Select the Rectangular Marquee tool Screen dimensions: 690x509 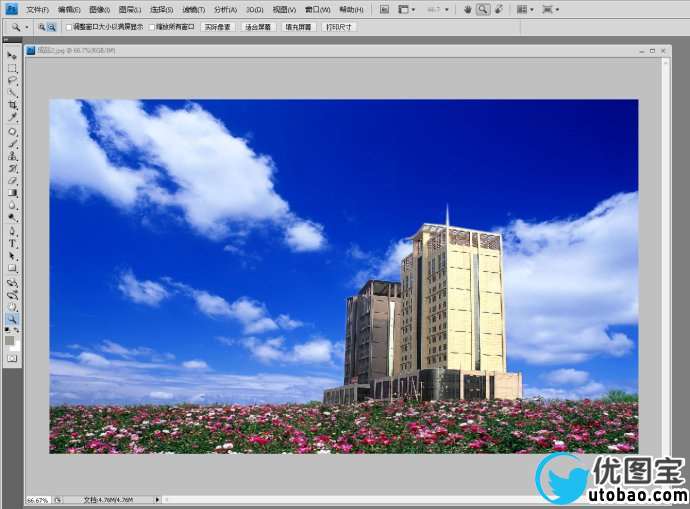12,69
